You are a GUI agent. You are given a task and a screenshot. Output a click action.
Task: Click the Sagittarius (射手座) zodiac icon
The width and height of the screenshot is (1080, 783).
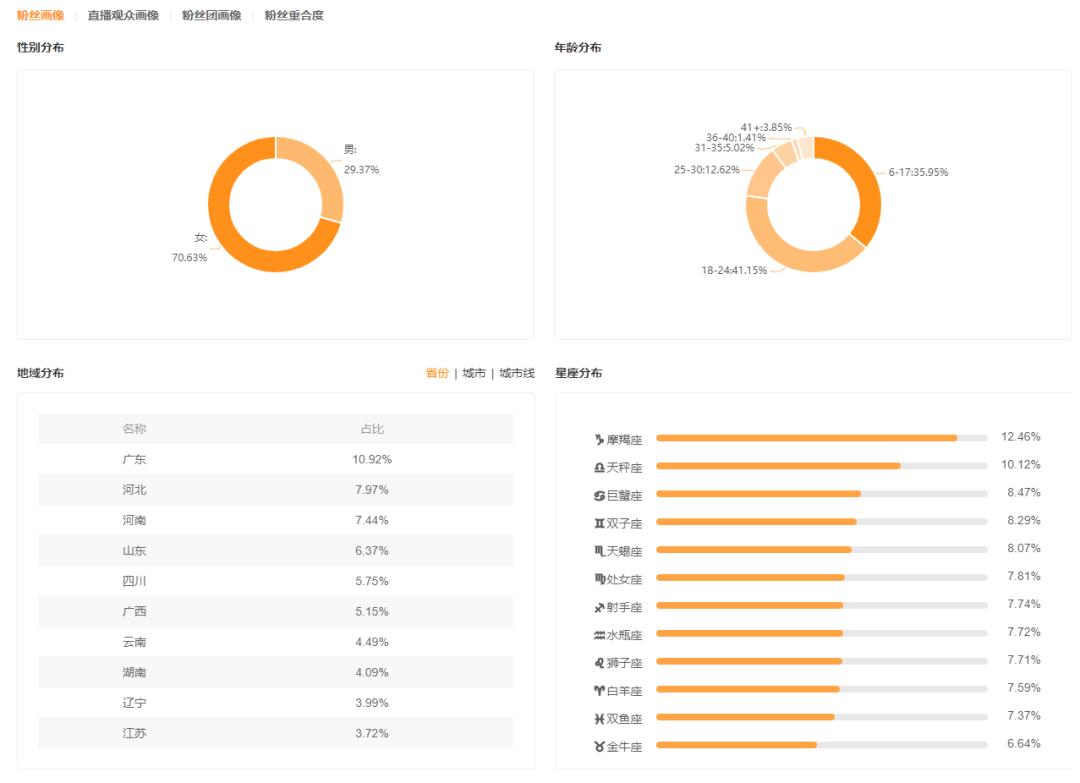(599, 607)
